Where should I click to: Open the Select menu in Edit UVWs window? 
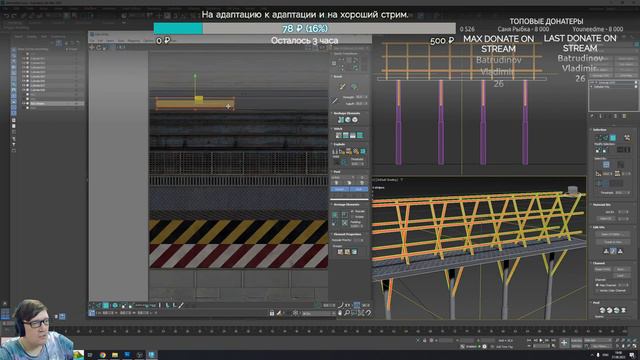pos(110,41)
